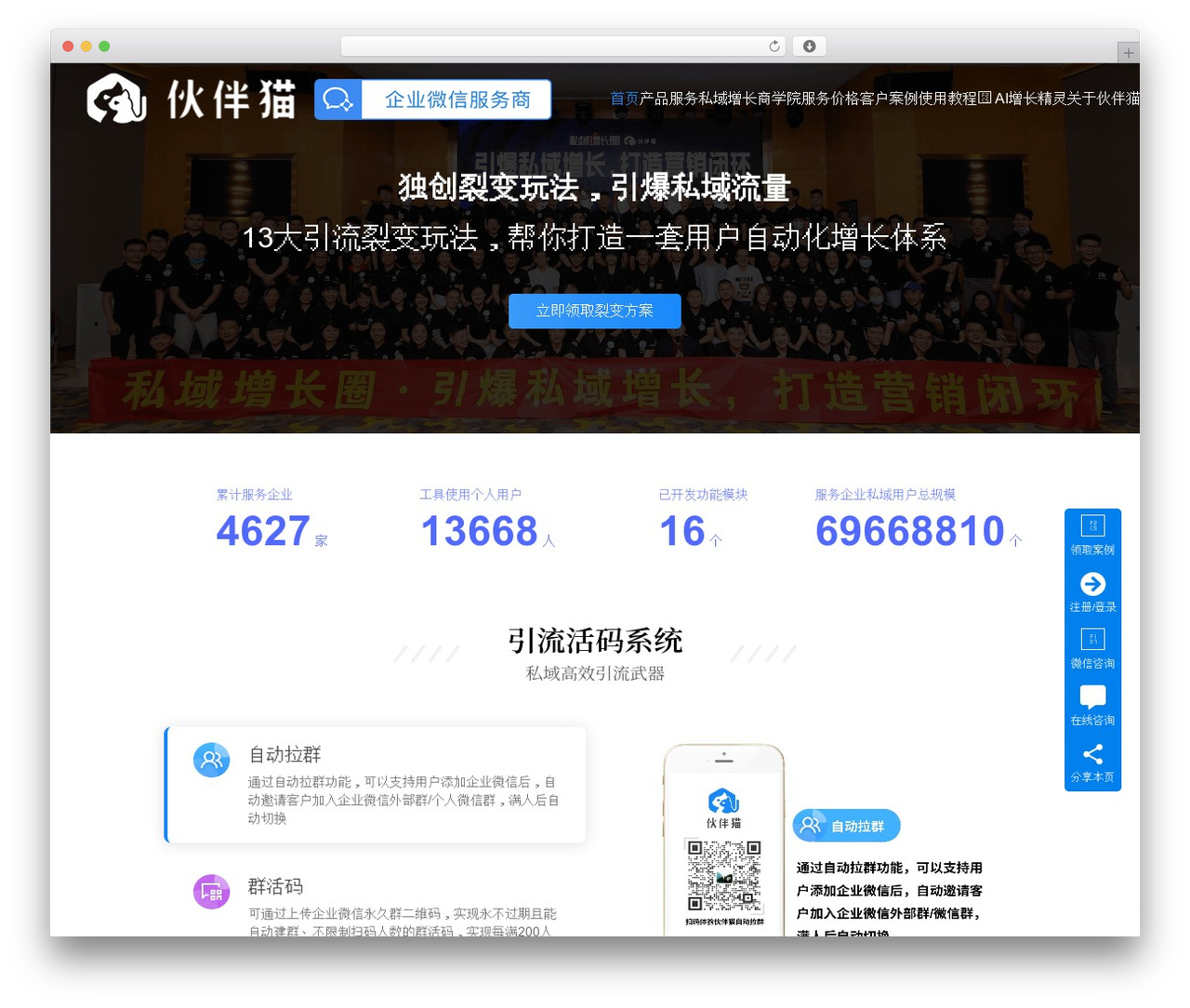The height and width of the screenshot is (1008, 1190).
Task: Click the browser address bar
Action: tap(563, 46)
